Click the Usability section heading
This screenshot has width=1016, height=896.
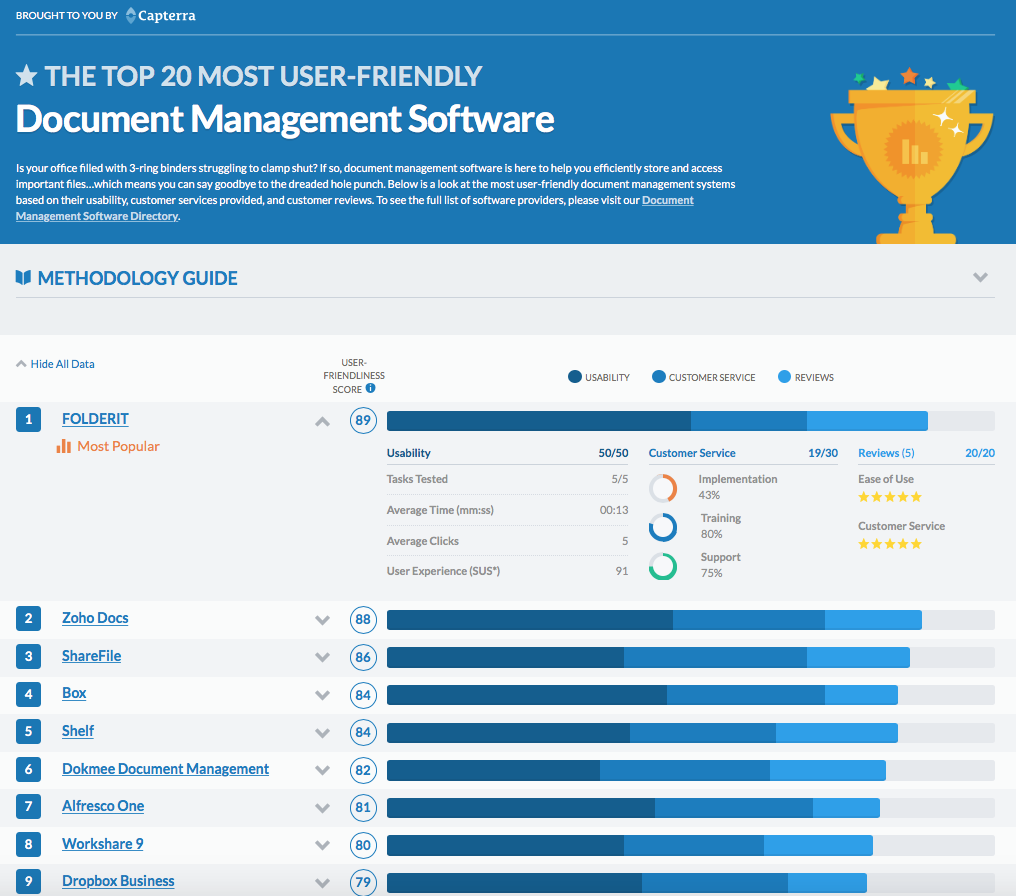(408, 453)
